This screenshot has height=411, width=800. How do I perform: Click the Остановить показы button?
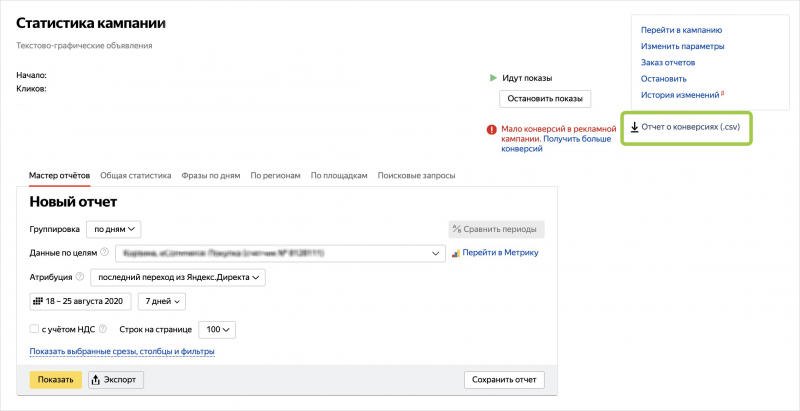[545, 99]
